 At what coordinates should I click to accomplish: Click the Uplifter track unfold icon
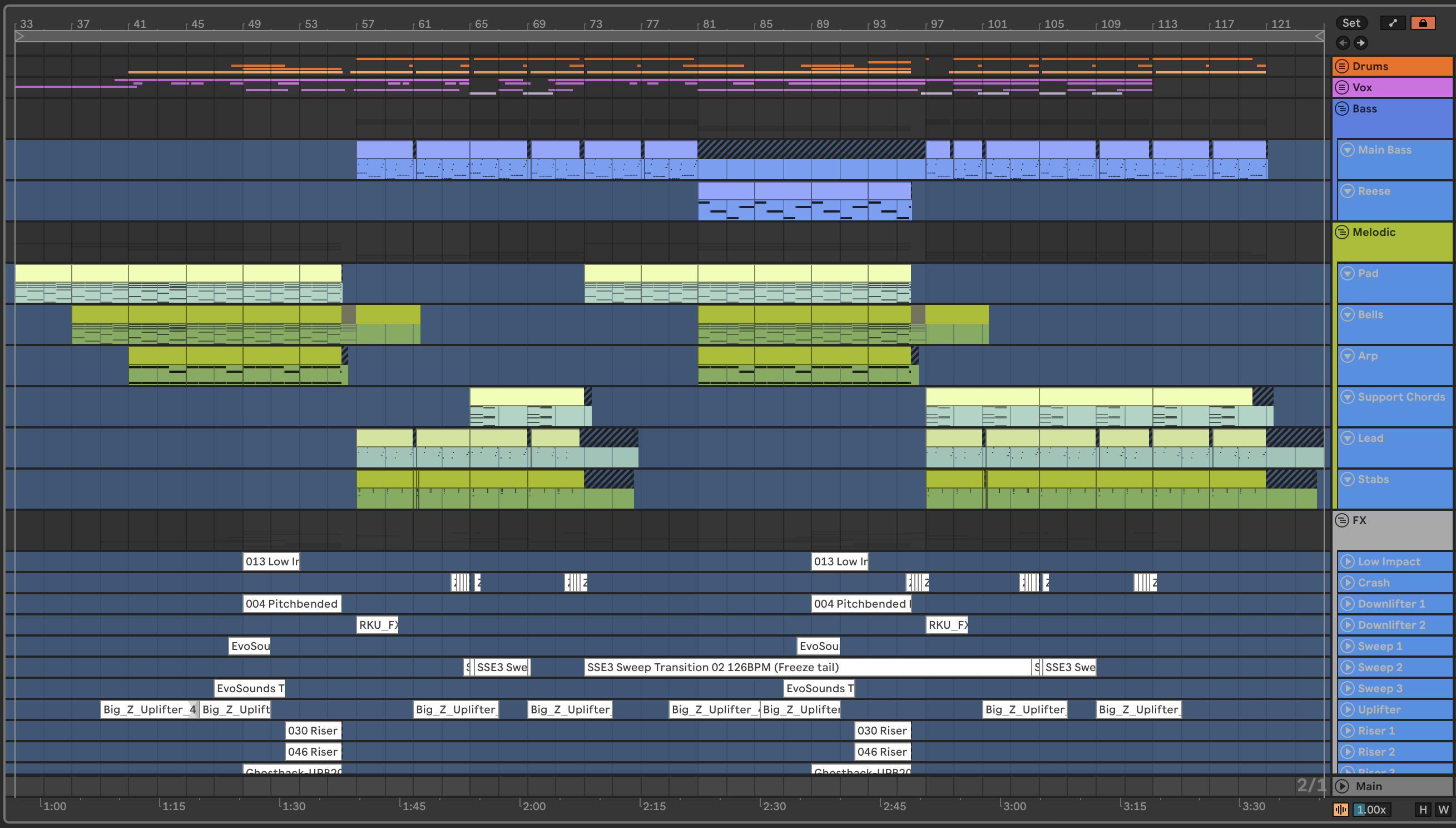pos(1348,709)
